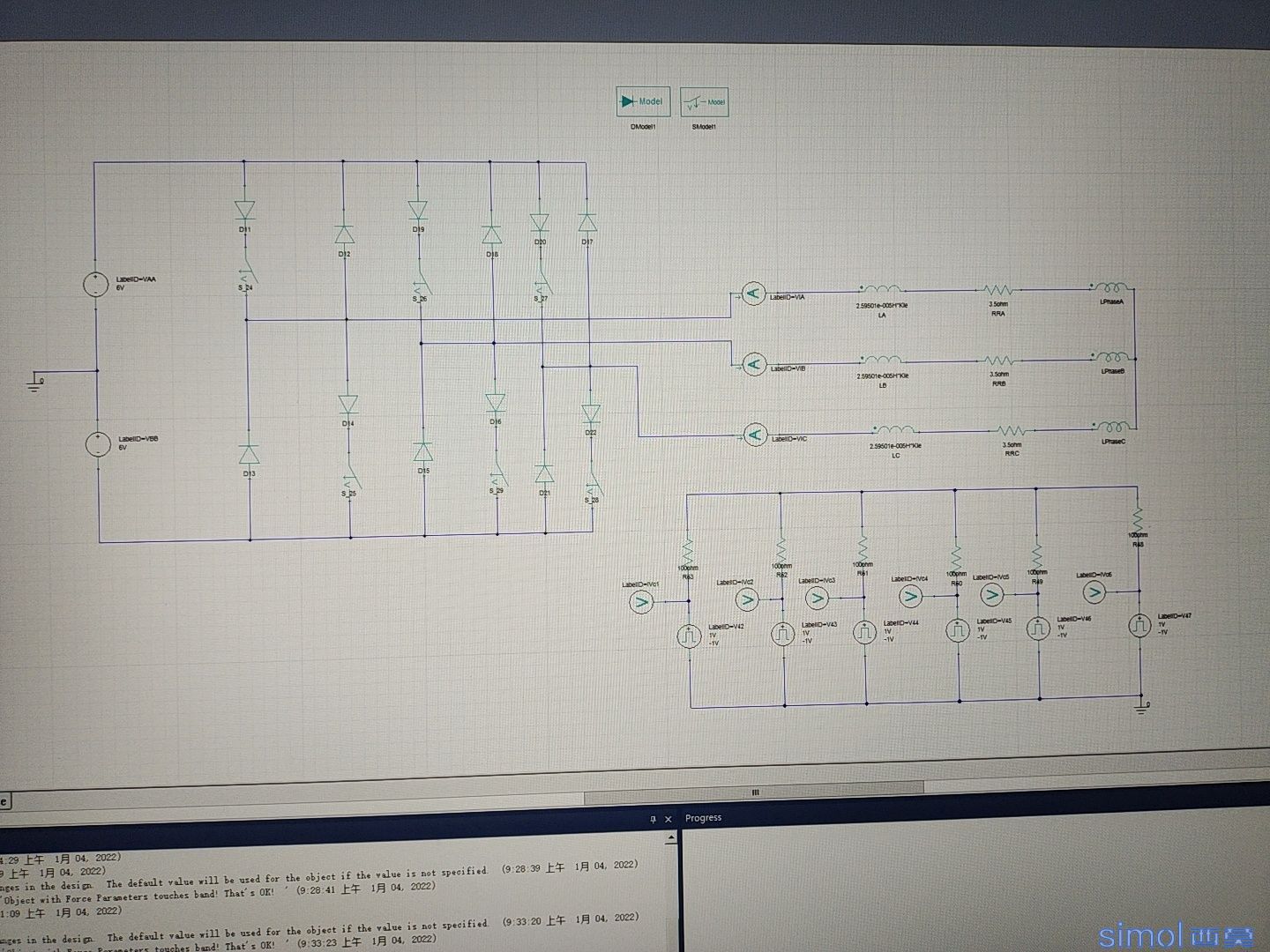
Task: Select voltmeter IVc6
Action: coord(1094,591)
